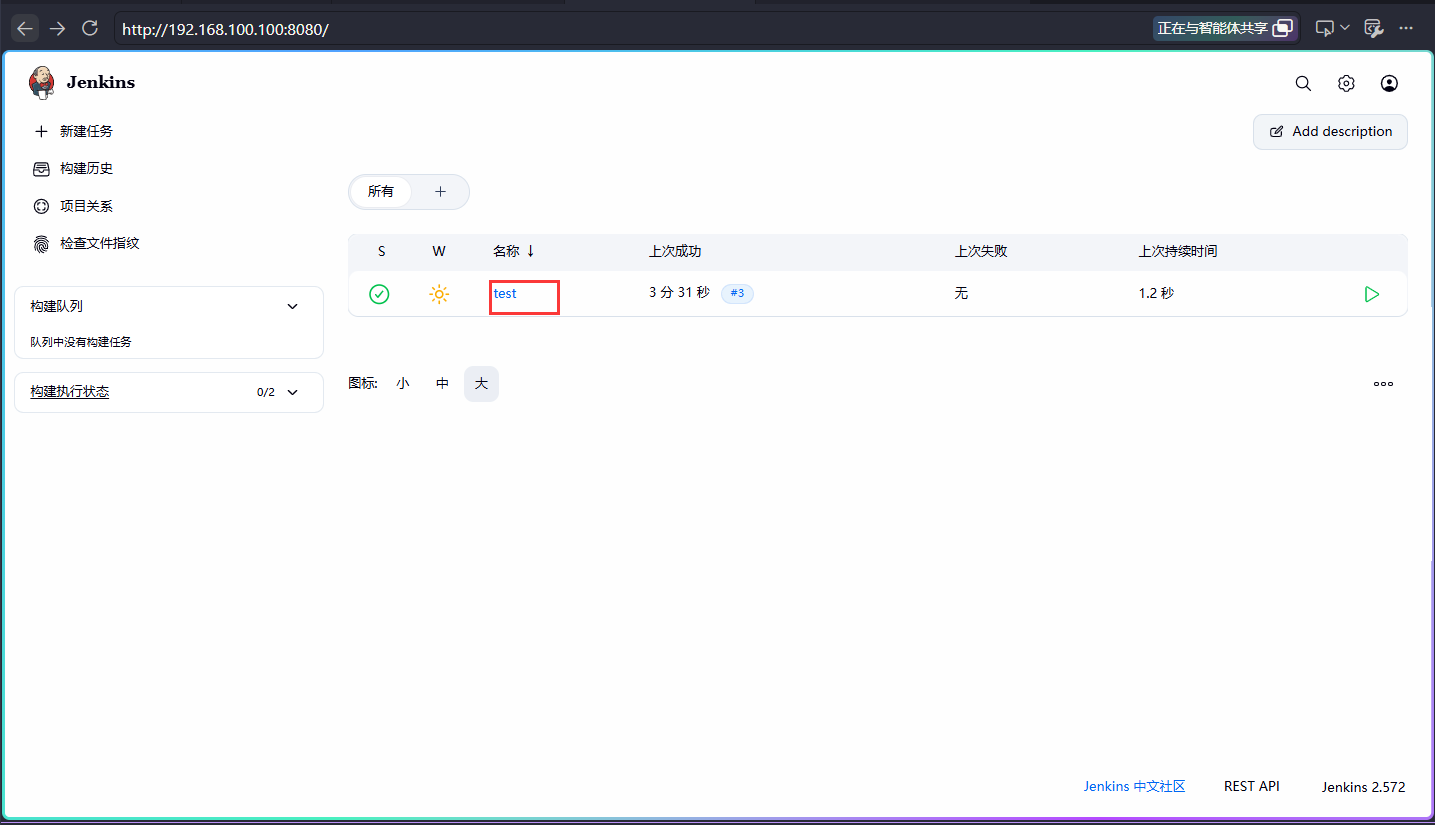Click the browser extension icon beside the menu

1374,28
